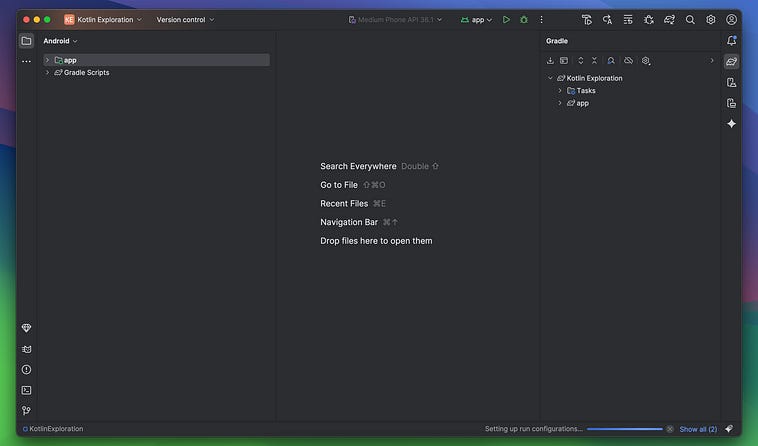Select Tasks row in Gradle panel

[631, 90]
